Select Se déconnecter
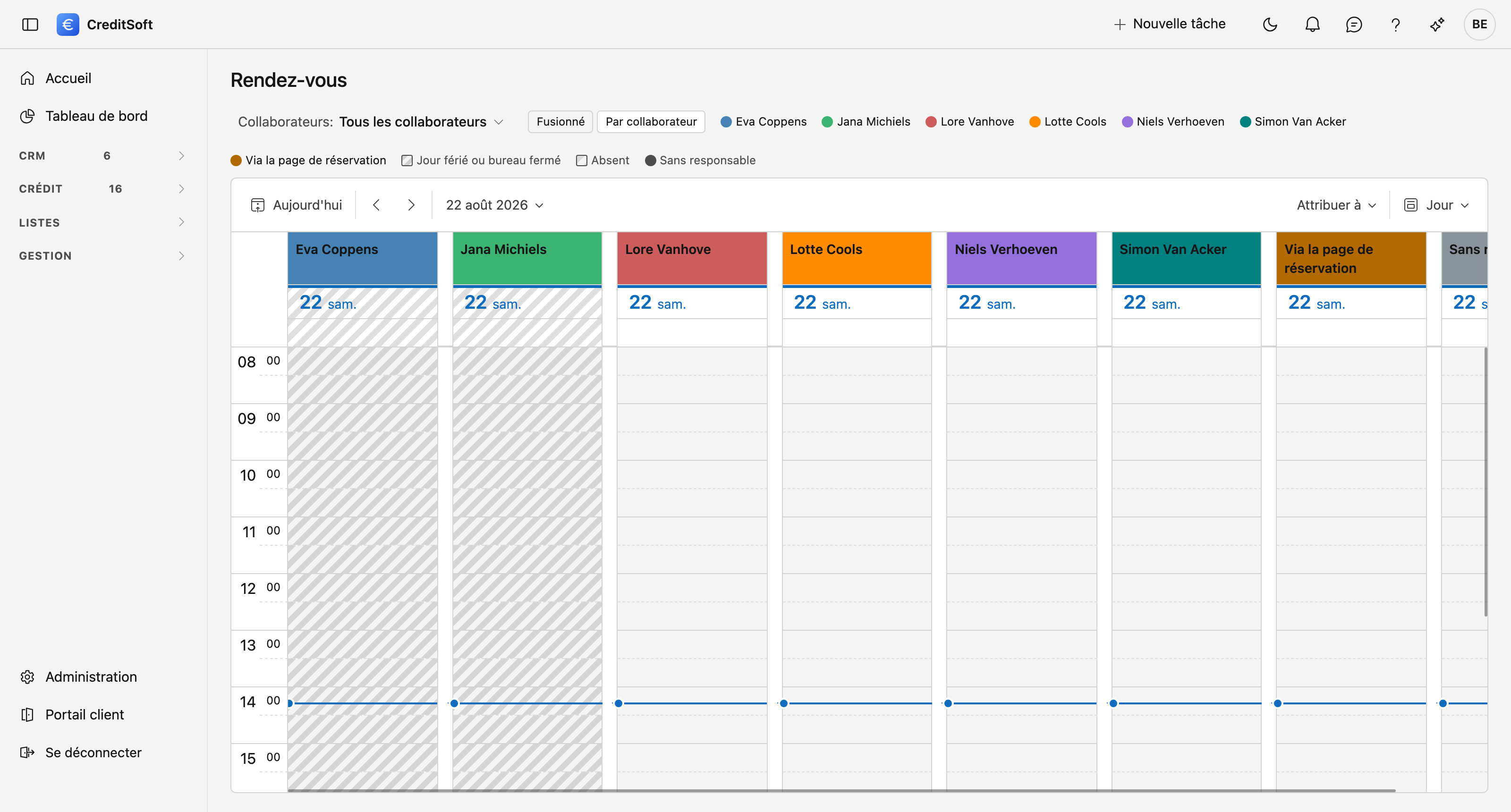Viewport: 1511px width, 812px height. tap(93, 752)
